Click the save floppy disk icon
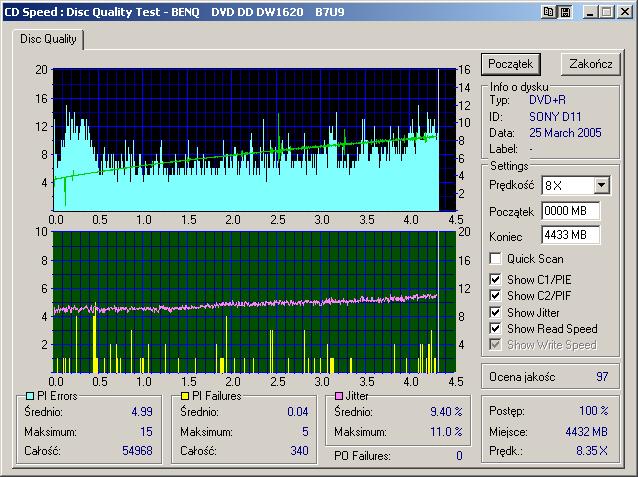 565,12
